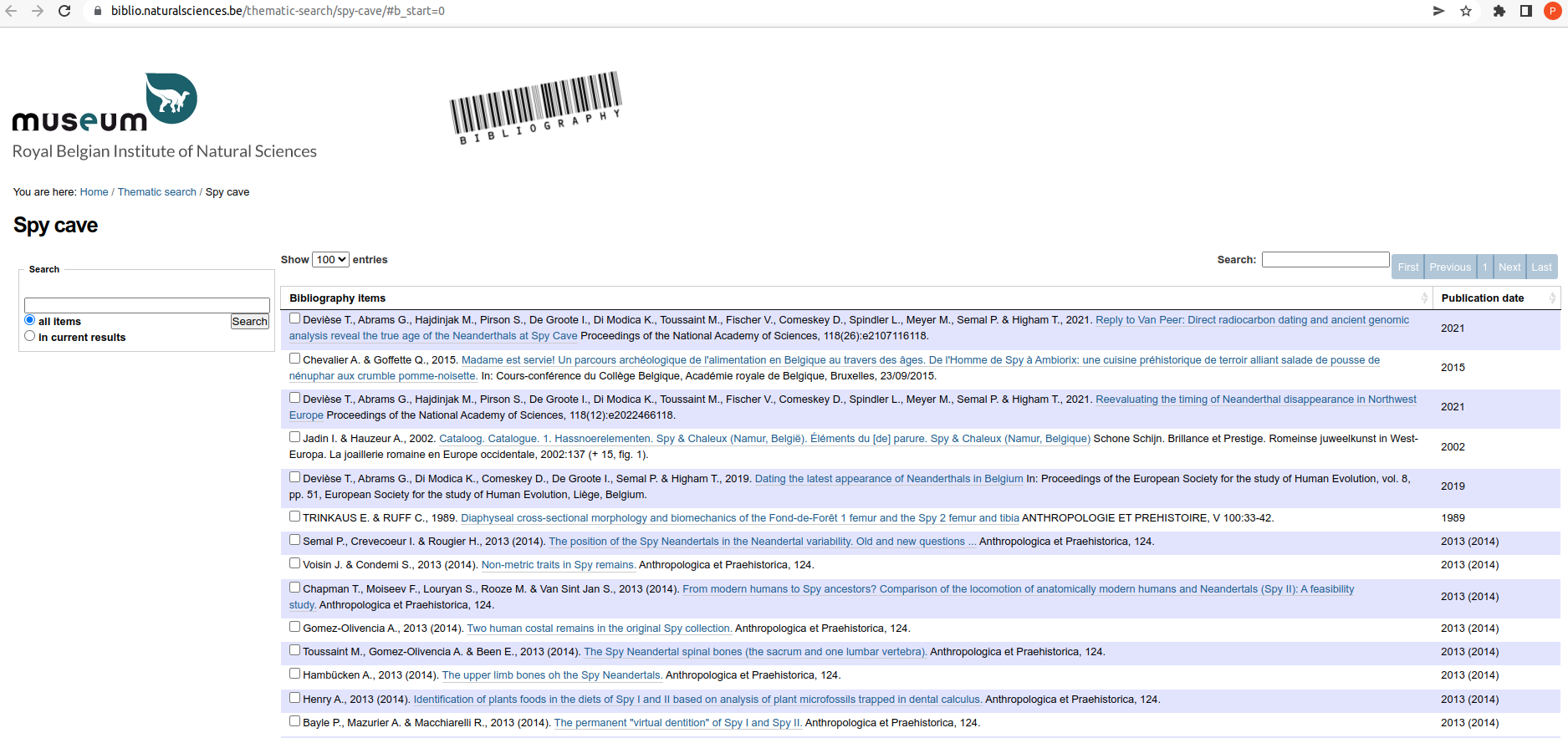
Task: Select the 'in current results' radio option
Action: 30,336
